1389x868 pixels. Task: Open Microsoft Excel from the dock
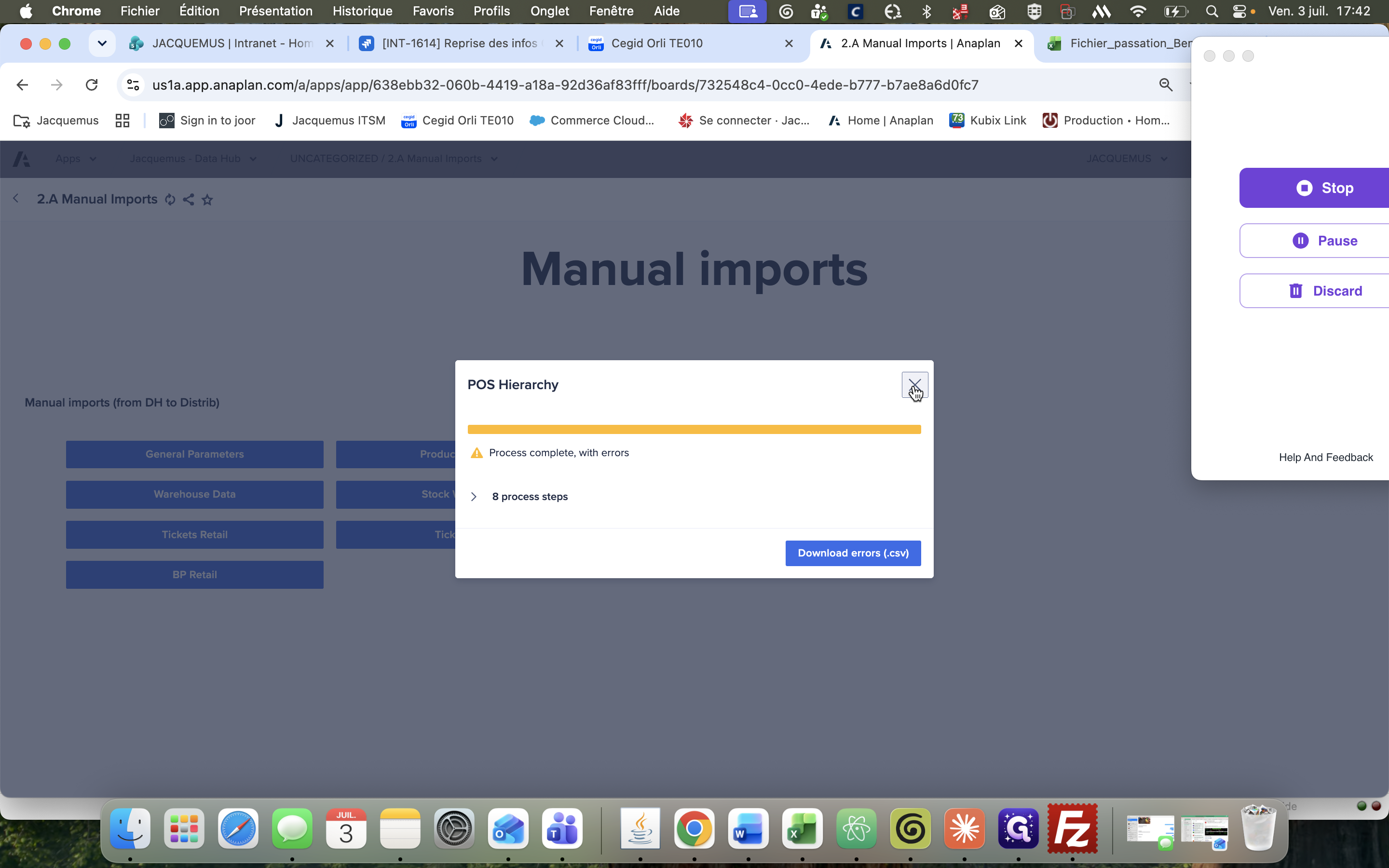tap(803, 828)
